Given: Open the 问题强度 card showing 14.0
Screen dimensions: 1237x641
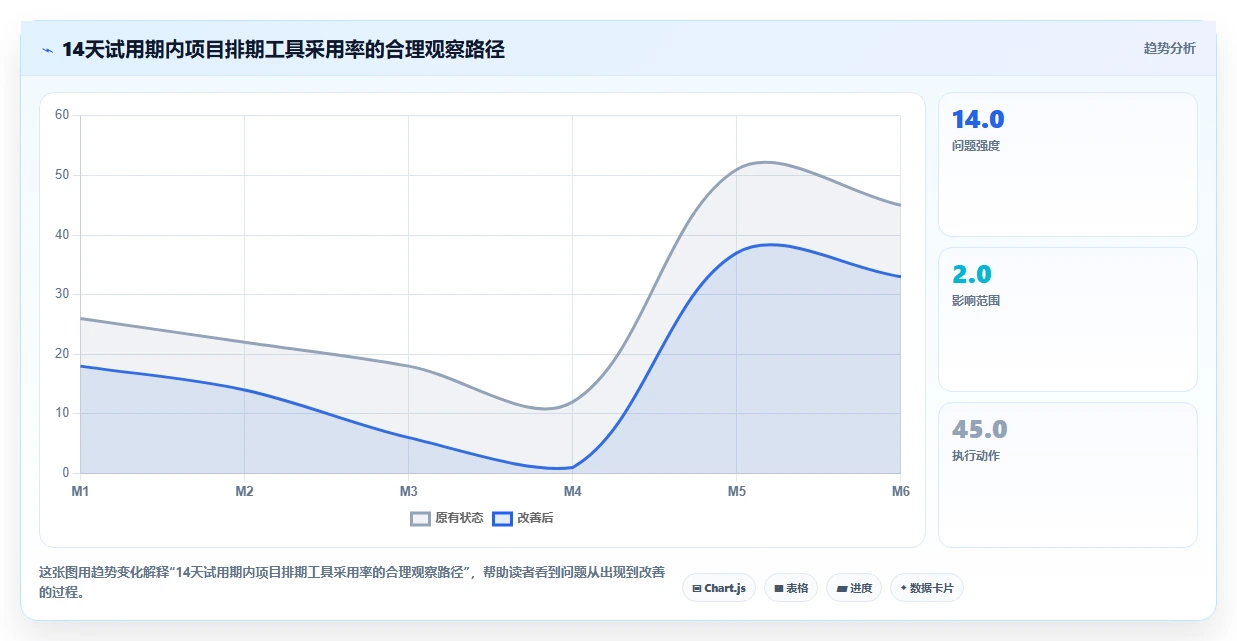Looking at the screenshot, I should click(x=1067, y=164).
